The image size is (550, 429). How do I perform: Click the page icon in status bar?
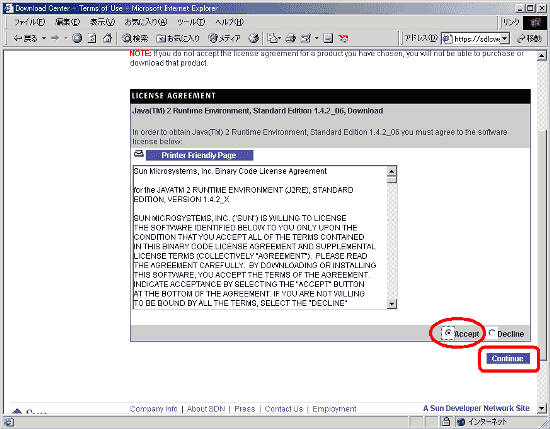point(8,422)
